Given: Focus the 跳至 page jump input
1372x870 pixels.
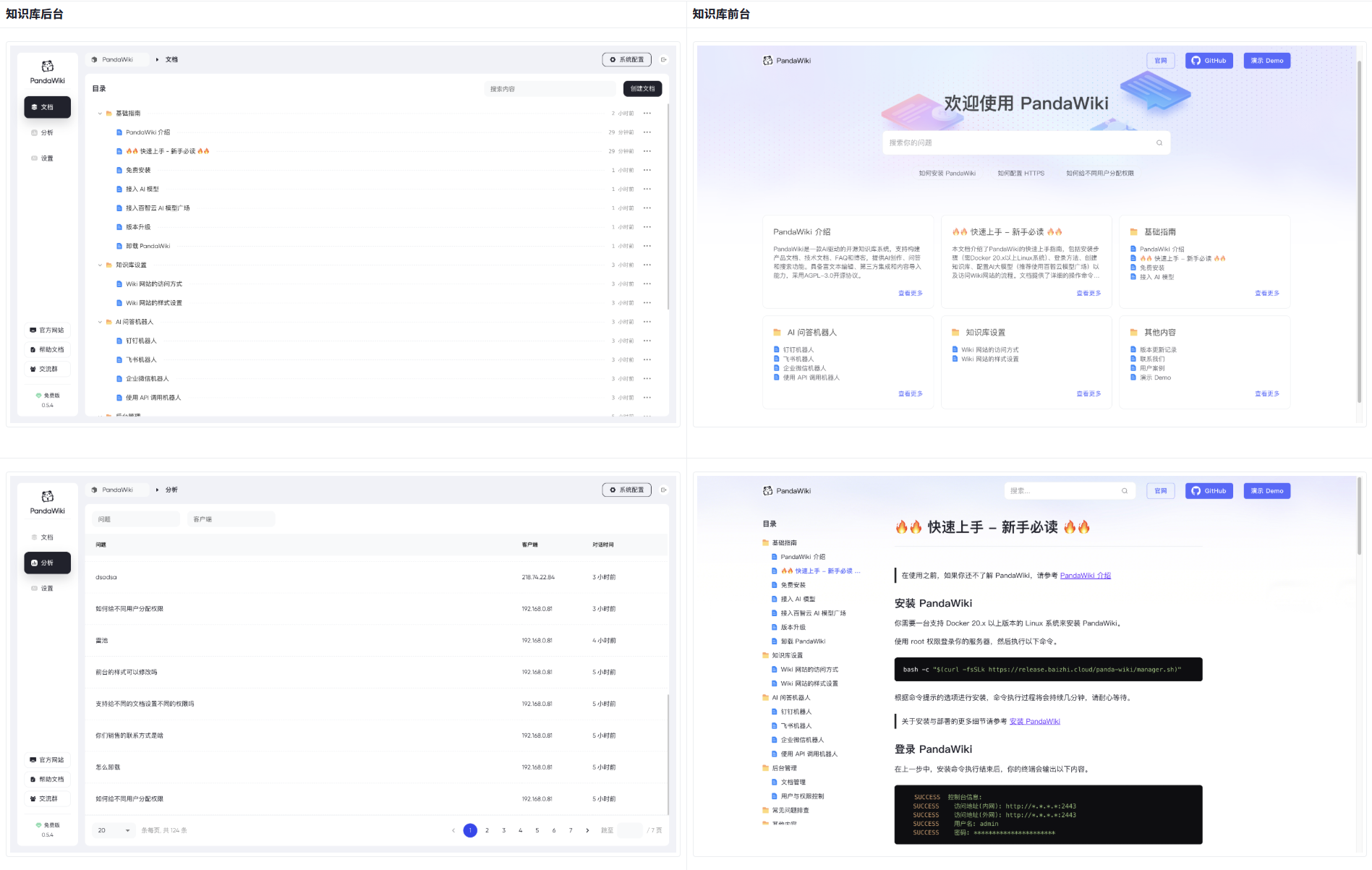Looking at the screenshot, I should click(630, 830).
